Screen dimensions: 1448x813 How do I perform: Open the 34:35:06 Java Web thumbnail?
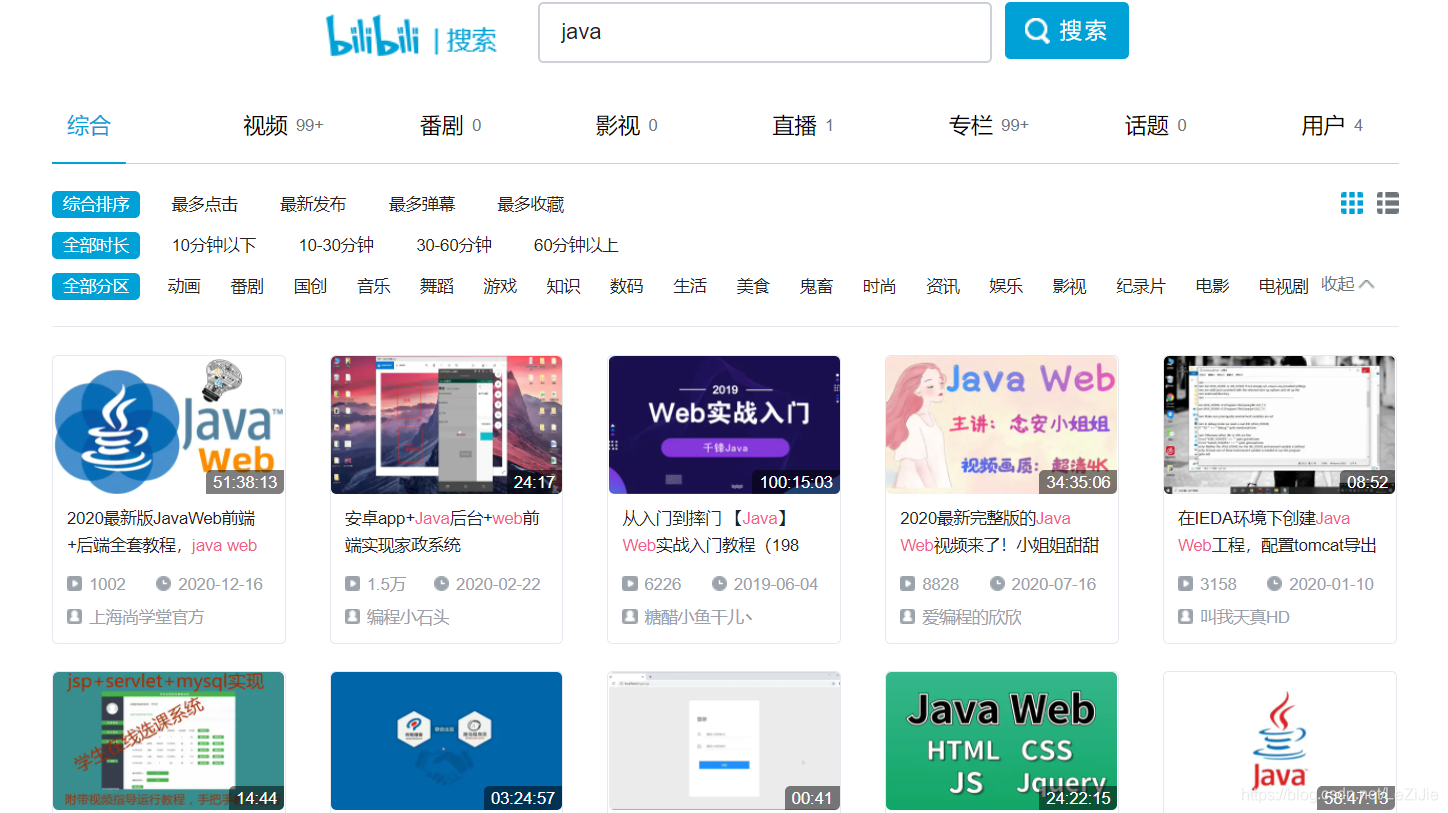click(x=1002, y=425)
